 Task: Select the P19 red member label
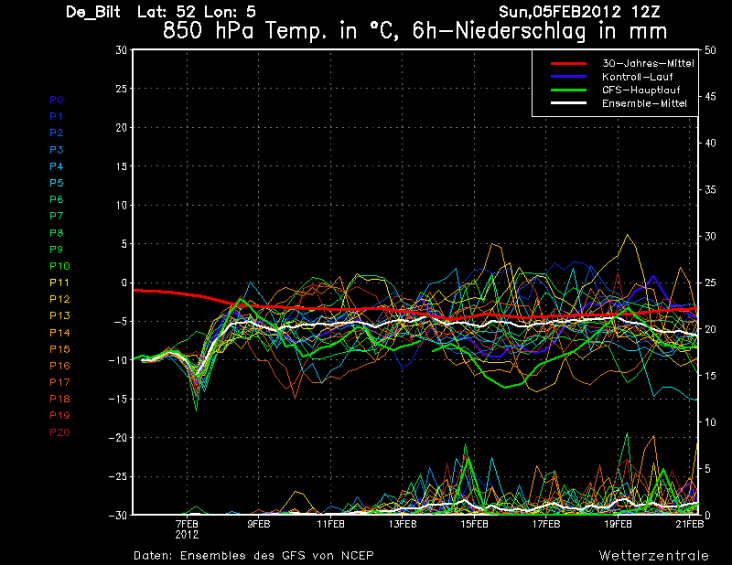click(x=60, y=415)
